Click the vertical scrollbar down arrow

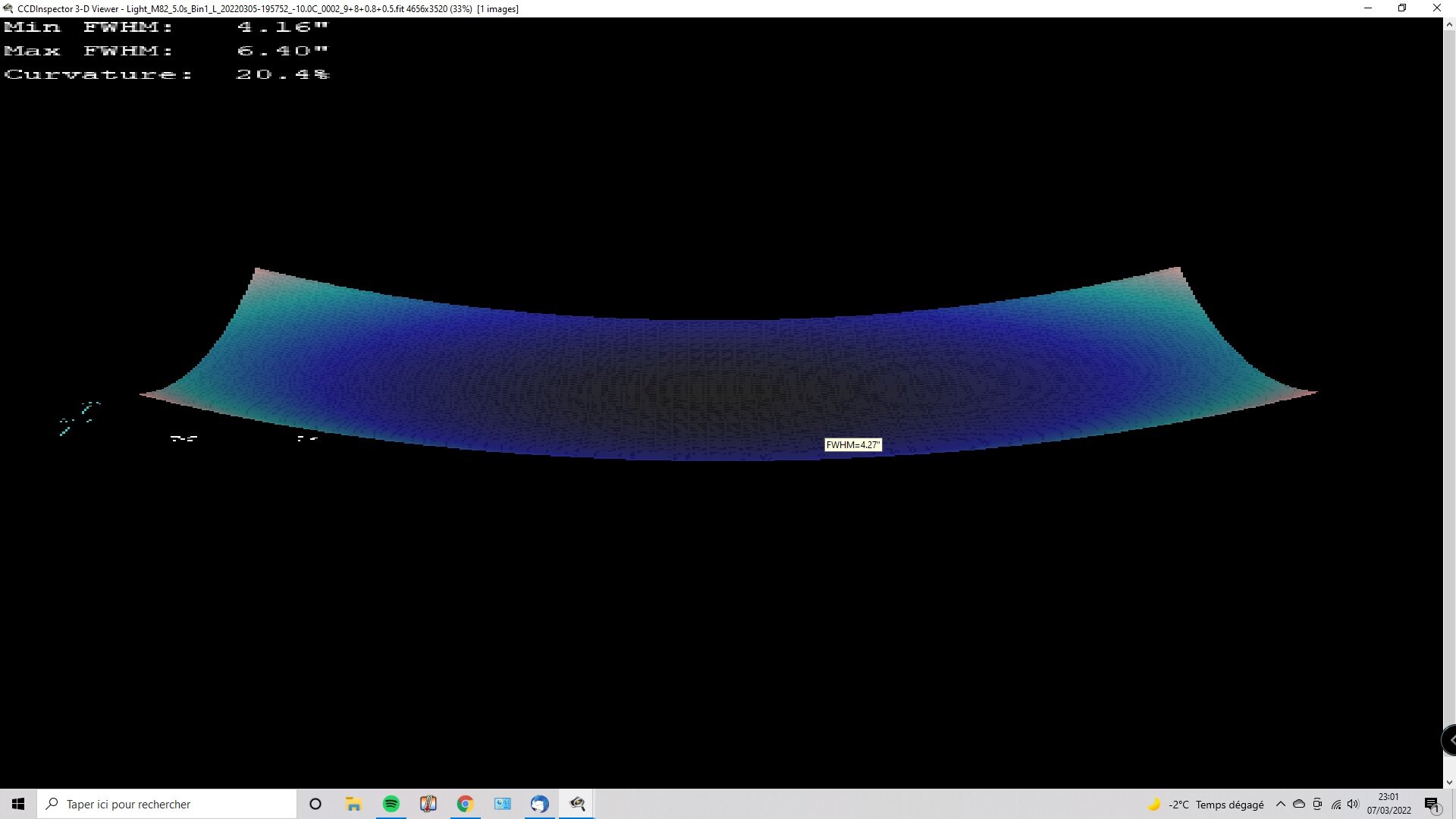tap(1449, 782)
